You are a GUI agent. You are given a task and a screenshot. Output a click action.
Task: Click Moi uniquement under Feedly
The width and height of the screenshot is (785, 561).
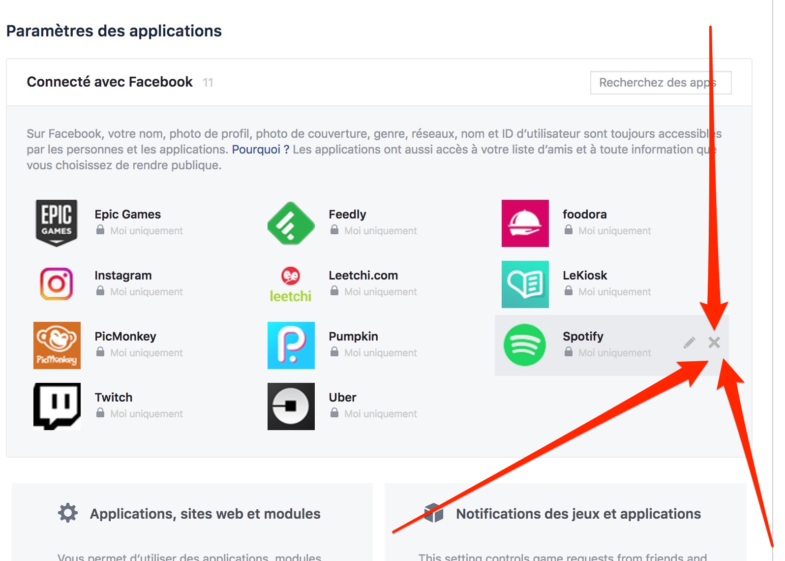click(380, 231)
